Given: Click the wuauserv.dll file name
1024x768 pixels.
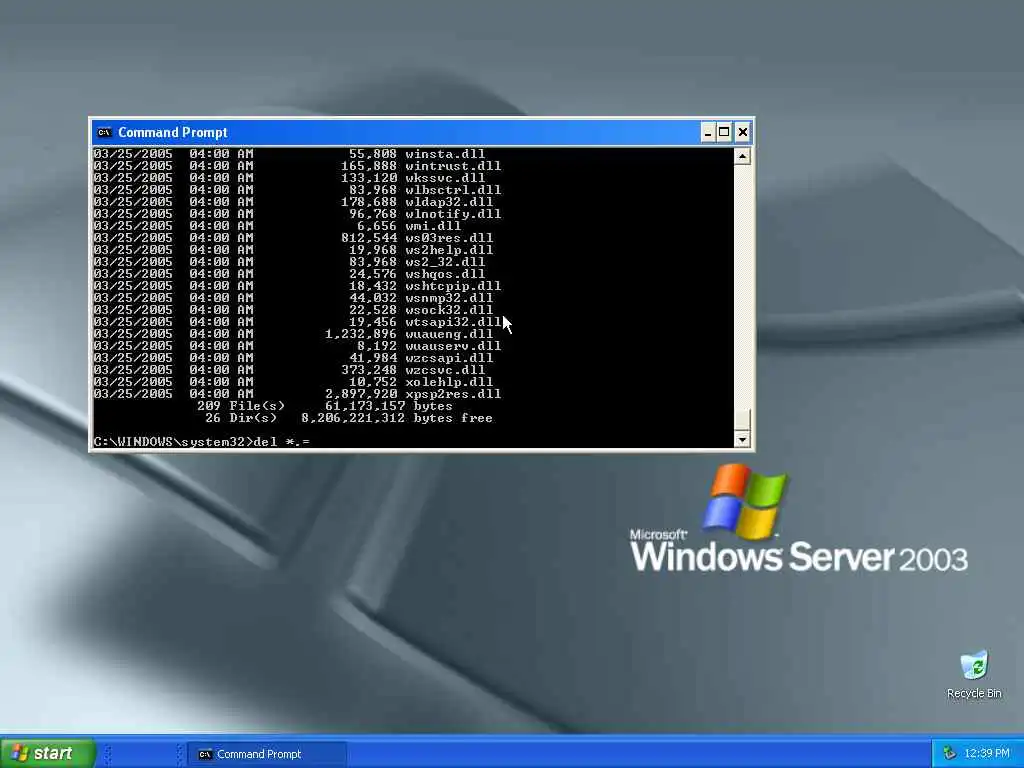Looking at the screenshot, I should [x=453, y=345].
